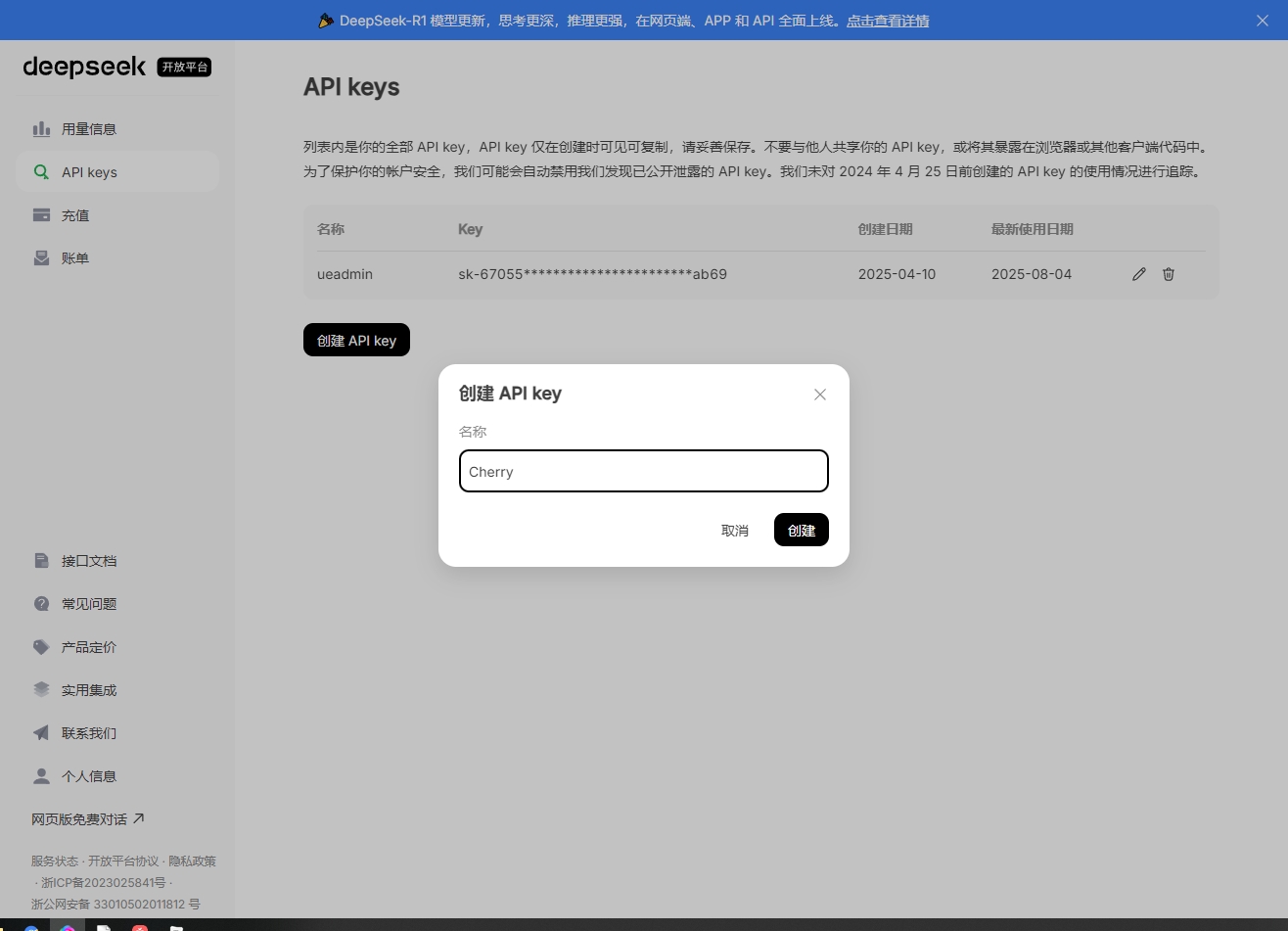This screenshot has height=931, width=1288.
Task: Close the 创建 API key dialog with X
Action: (x=820, y=395)
